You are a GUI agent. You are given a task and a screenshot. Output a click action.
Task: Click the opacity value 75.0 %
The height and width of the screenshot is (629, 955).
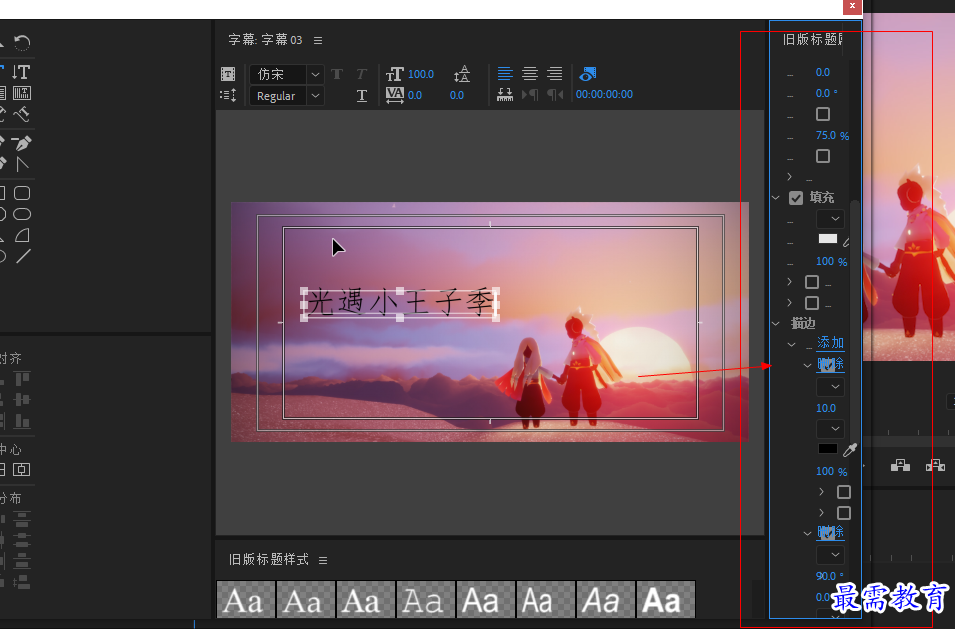pos(832,135)
